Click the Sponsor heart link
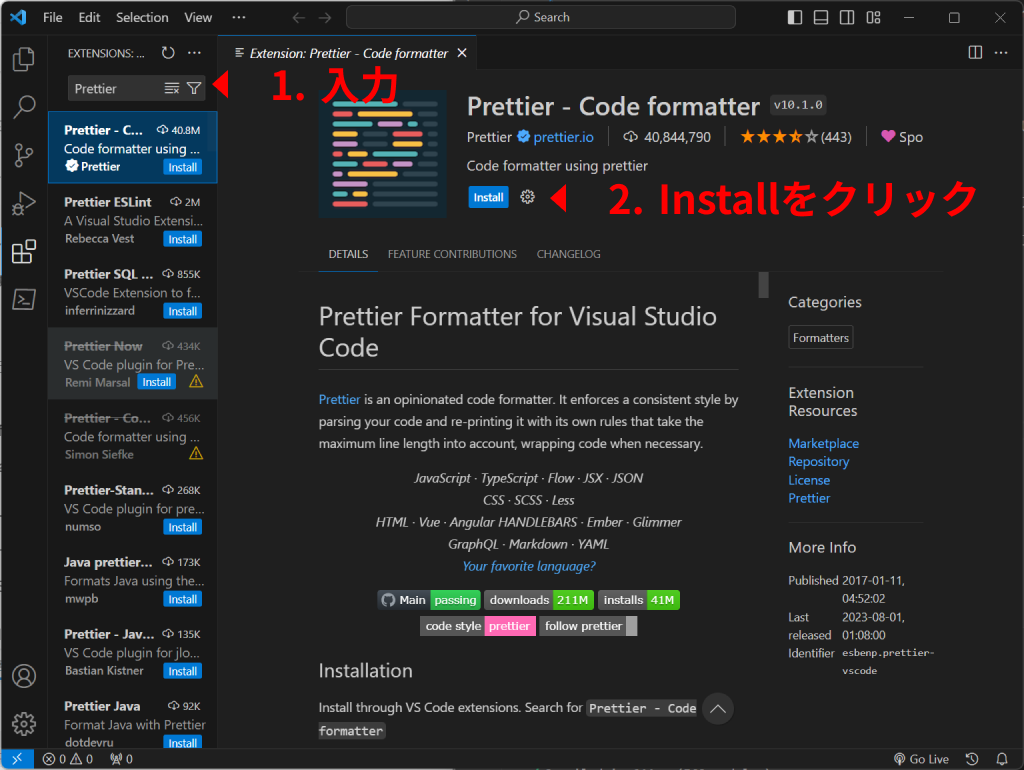 [x=902, y=137]
